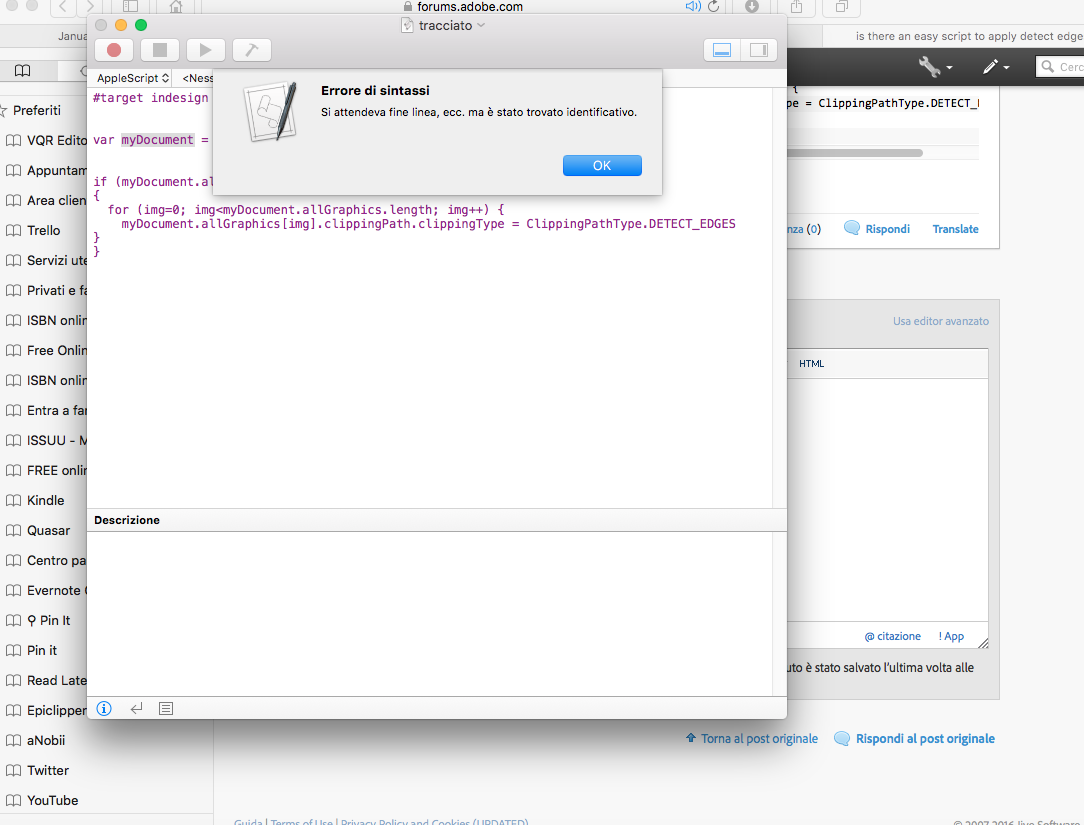
Task: Switch to HTML editor tab
Action: coord(811,364)
